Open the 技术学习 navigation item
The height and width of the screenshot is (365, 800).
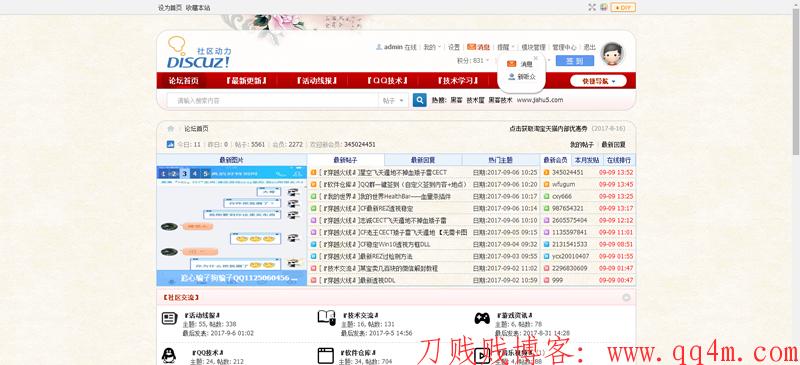coord(458,81)
